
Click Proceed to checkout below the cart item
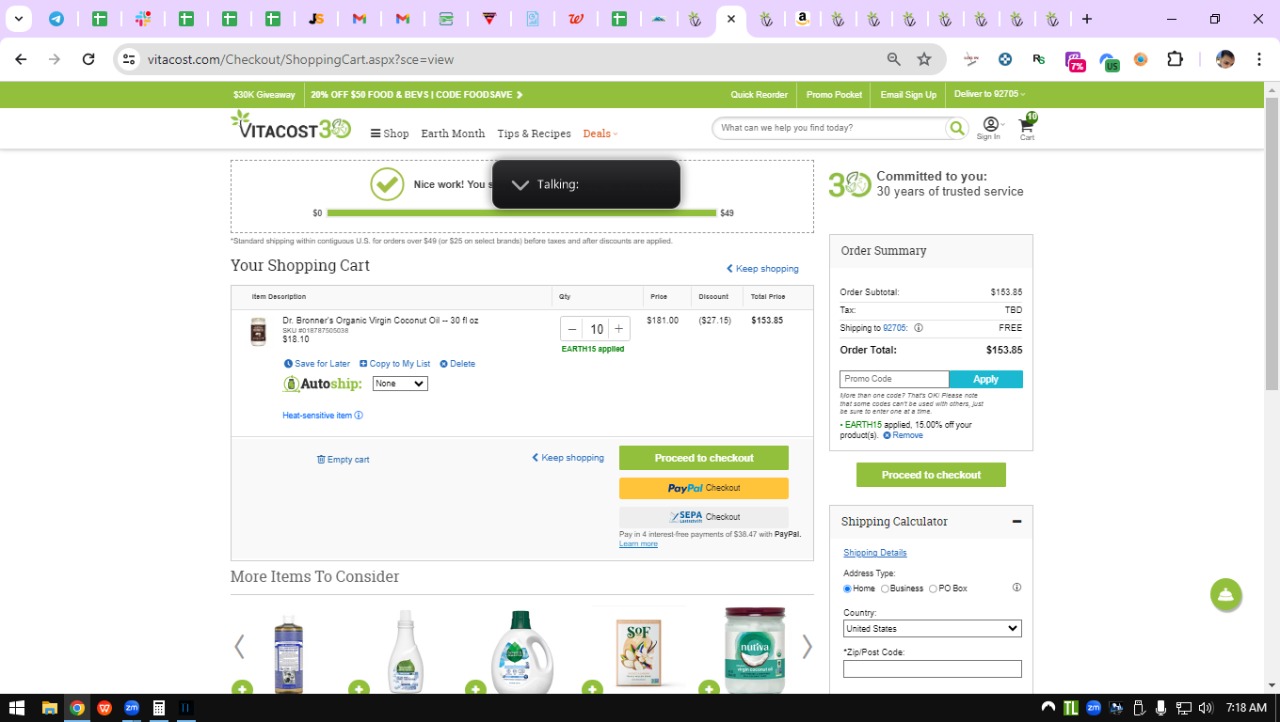pos(704,458)
